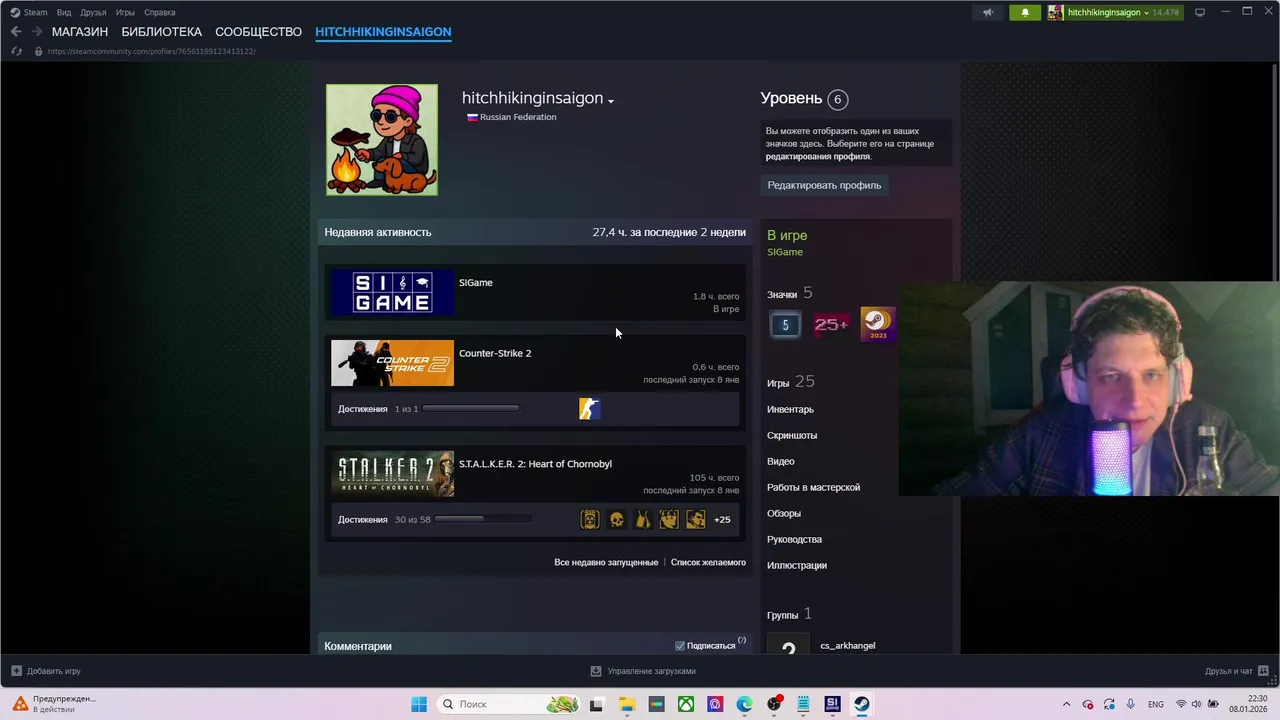Open the Инвентарь link
This screenshot has height=720, width=1280.
point(790,409)
